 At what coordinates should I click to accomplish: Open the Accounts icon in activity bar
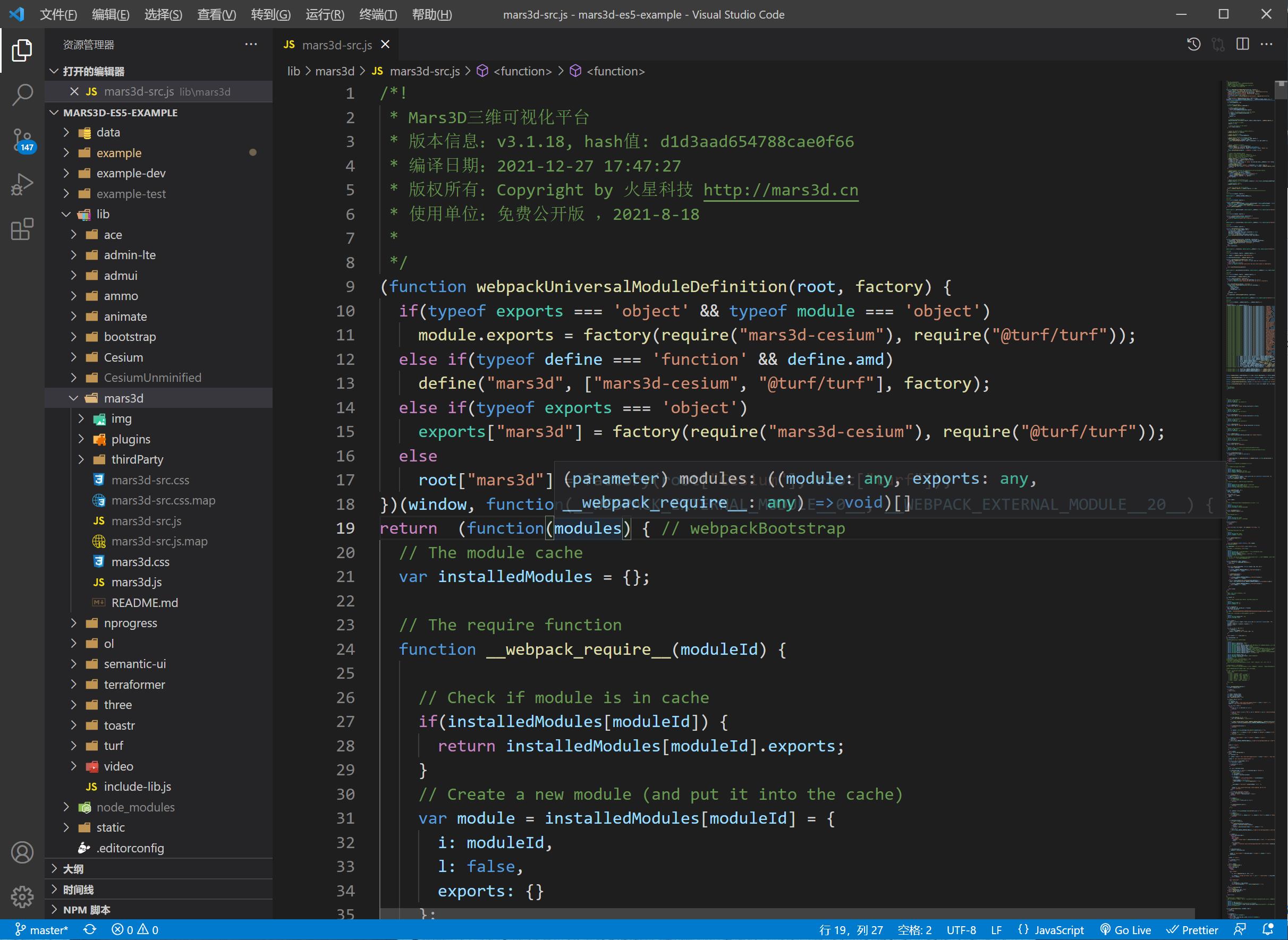point(22,852)
